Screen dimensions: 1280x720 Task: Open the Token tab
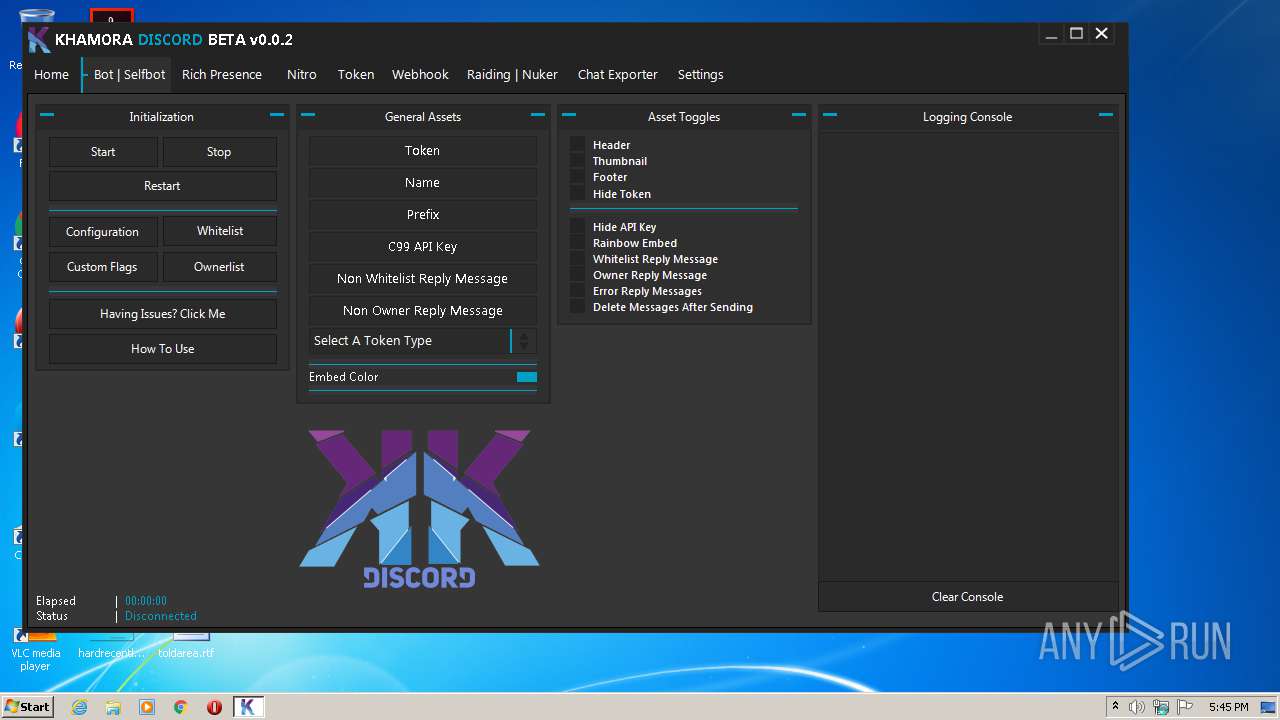pos(356,74)
